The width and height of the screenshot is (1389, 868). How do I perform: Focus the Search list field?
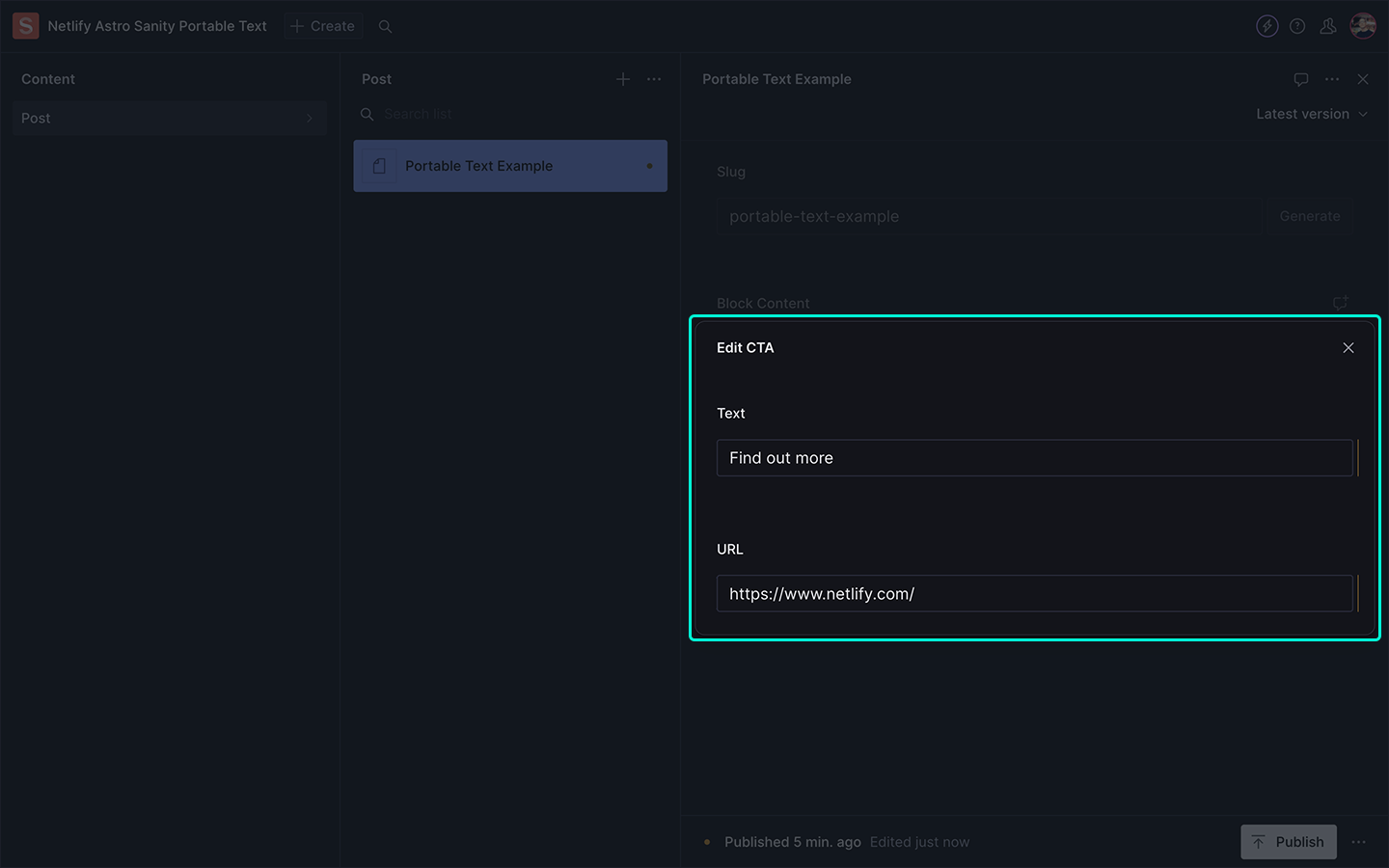[511, 114]
